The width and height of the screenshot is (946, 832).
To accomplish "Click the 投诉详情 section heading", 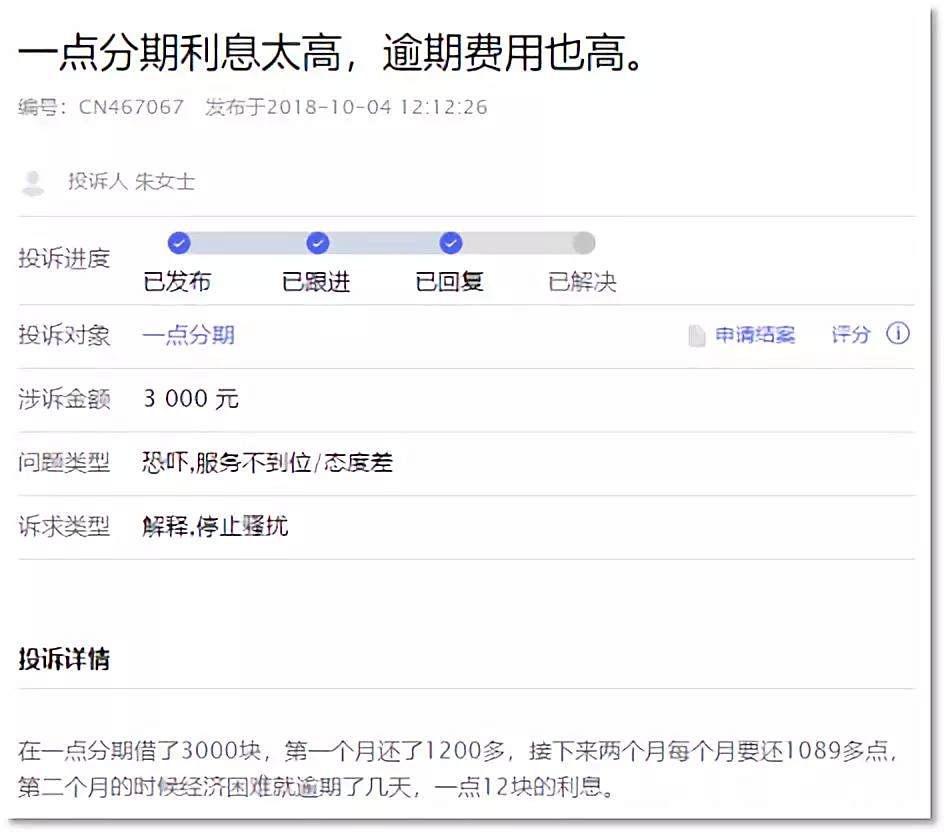I will [64, 659].
